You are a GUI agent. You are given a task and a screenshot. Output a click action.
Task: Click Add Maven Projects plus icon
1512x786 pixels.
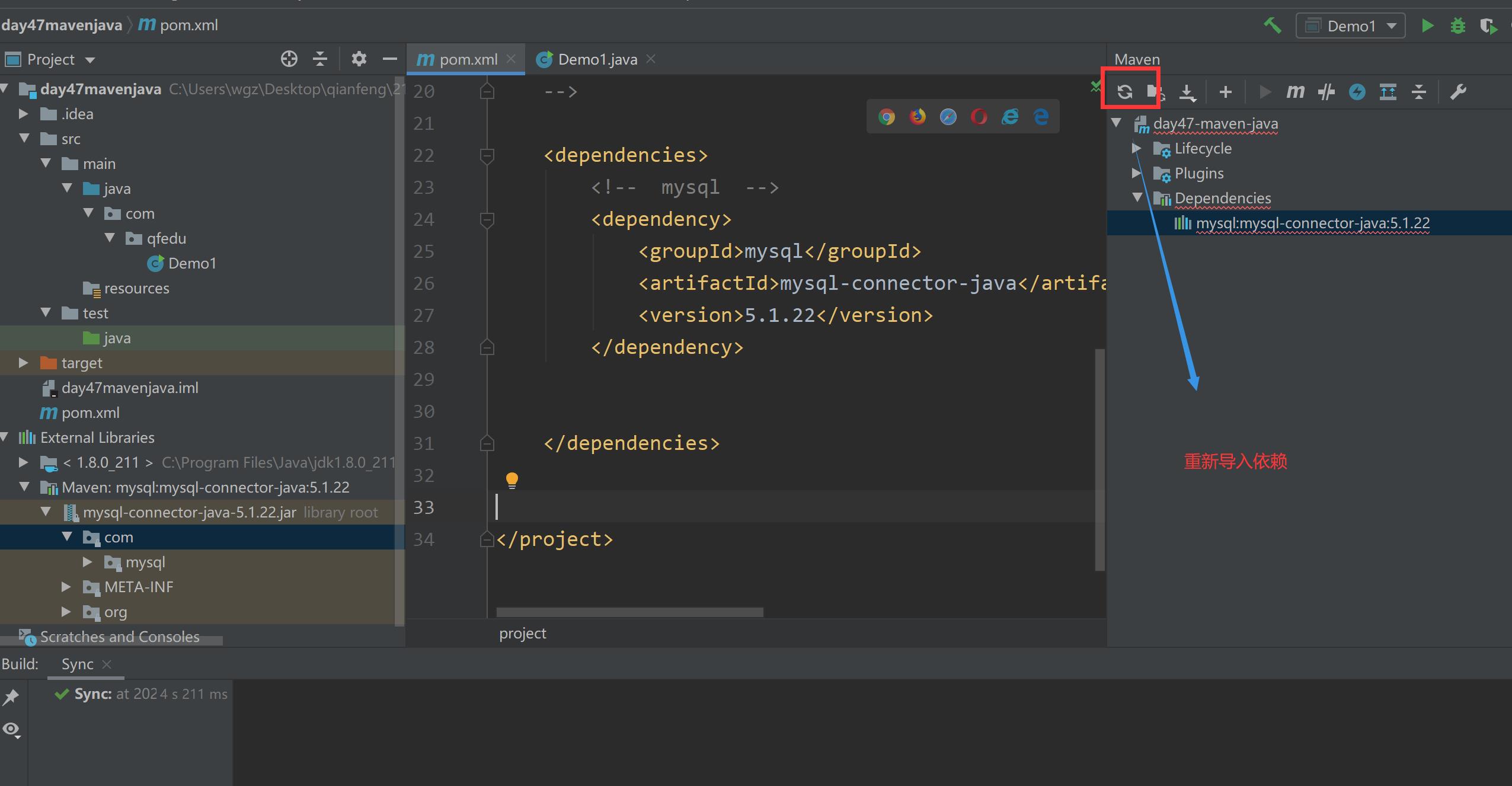point(1226,92)
